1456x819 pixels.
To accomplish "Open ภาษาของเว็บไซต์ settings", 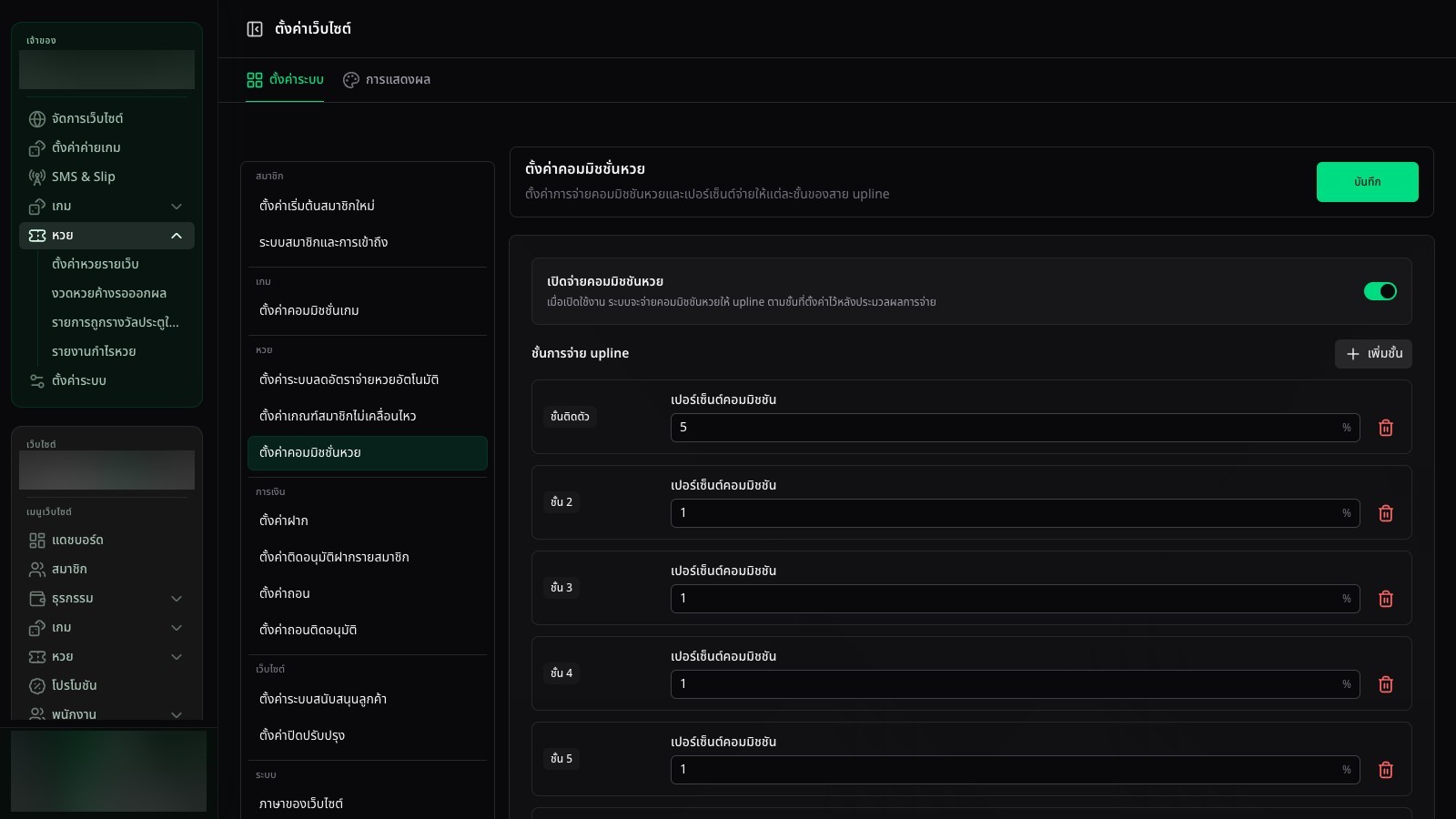I will pyautogui.click(x=368, y=804).
